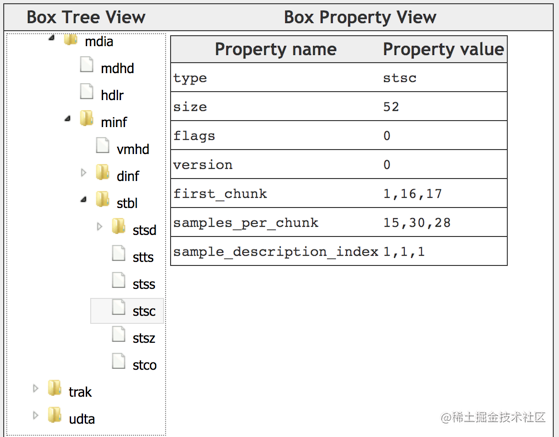The height and width of the screenshot is (437, 559).
Task: Select the trak box label
Action: click(x=80, y=392)
